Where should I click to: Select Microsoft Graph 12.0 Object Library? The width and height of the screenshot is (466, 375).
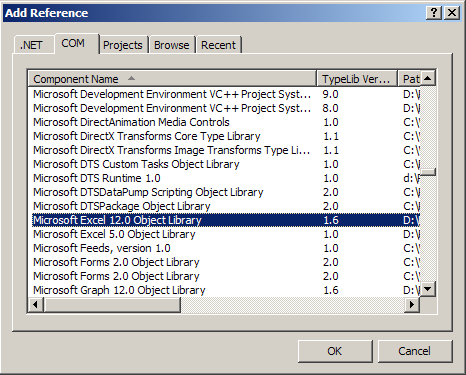click(226, 290)
